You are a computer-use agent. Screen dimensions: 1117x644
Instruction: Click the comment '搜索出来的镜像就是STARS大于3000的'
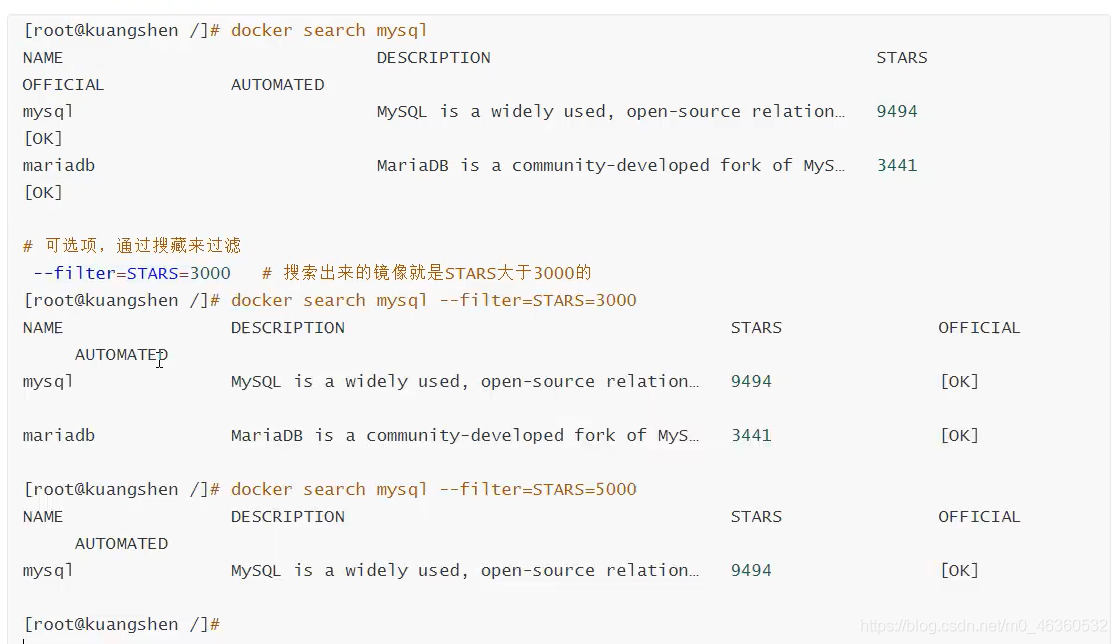pos(437,273)
